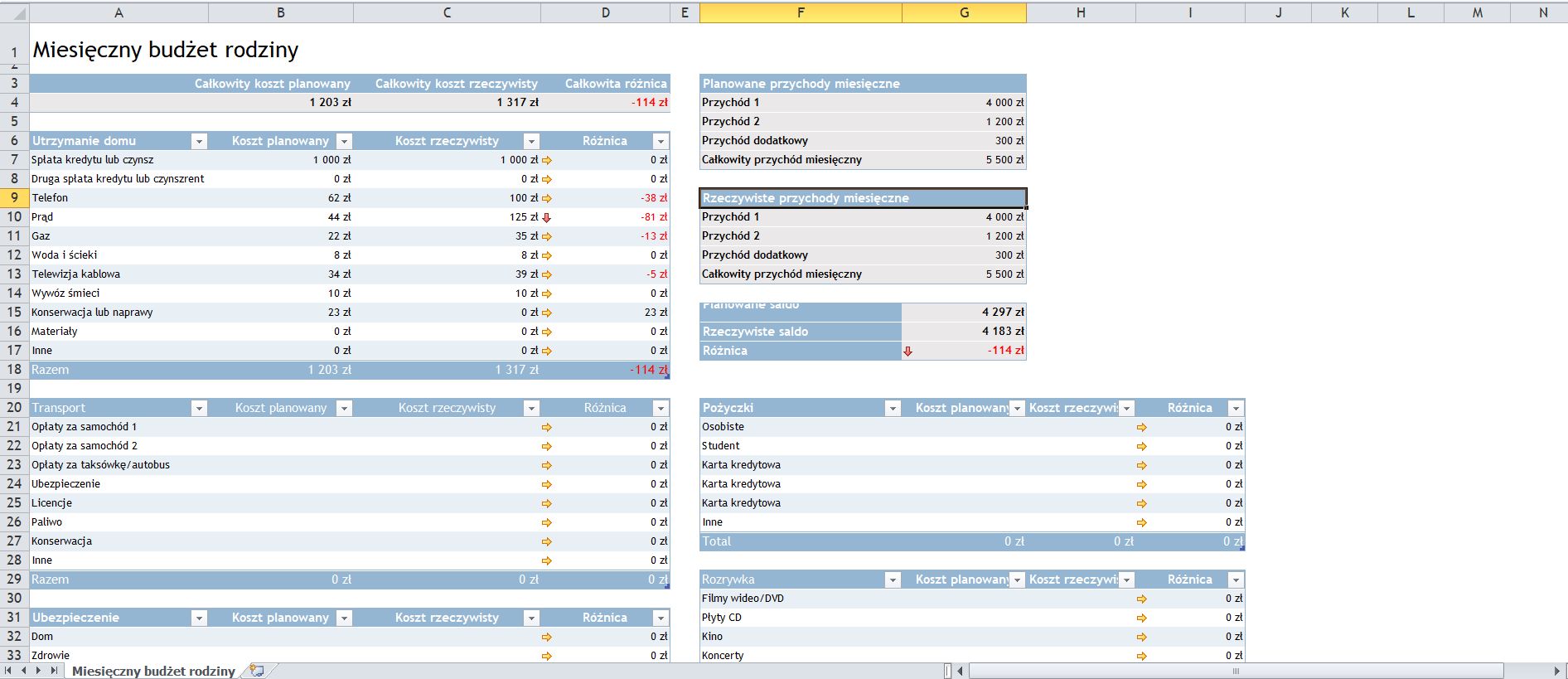
Task: Open Transport column filter dropdown
Action: click(x=199, y=408)
